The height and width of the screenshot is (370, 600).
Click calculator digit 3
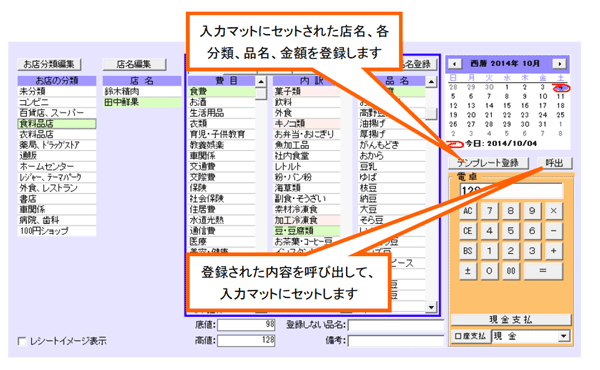click(x=532, y=251)
